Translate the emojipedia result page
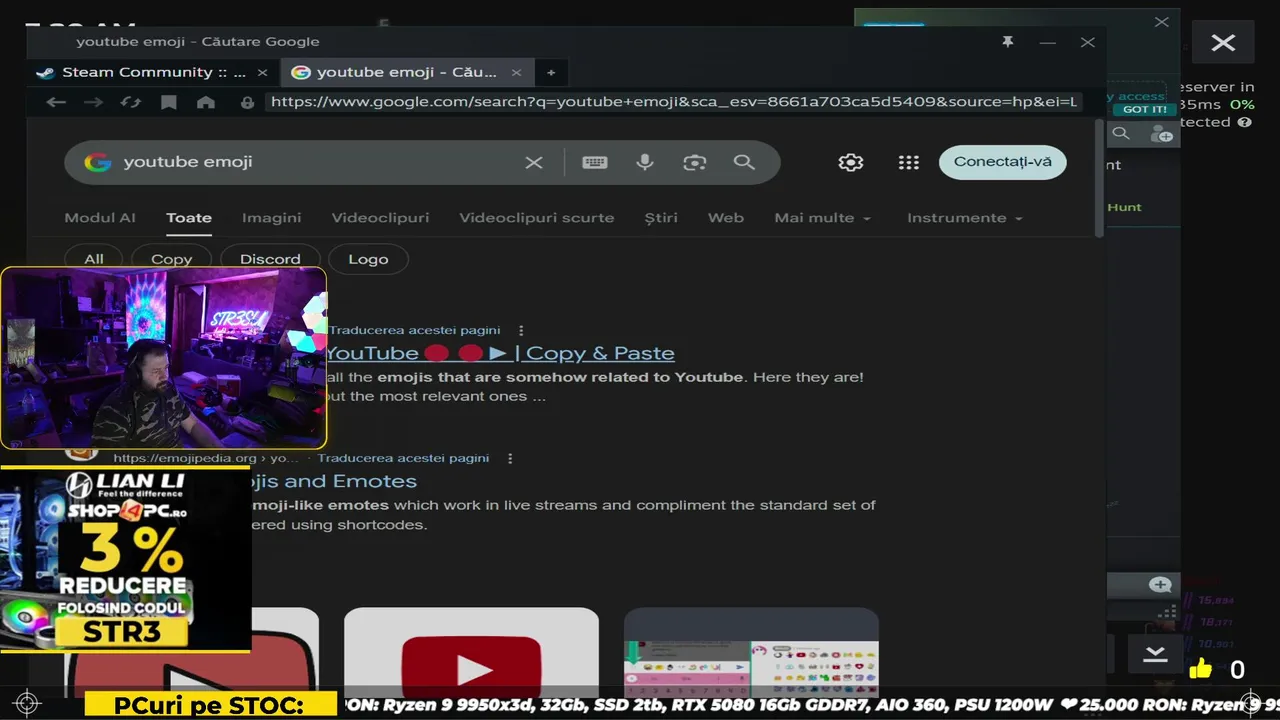The width and height of the screenshot is (1280, 720). 403,458
